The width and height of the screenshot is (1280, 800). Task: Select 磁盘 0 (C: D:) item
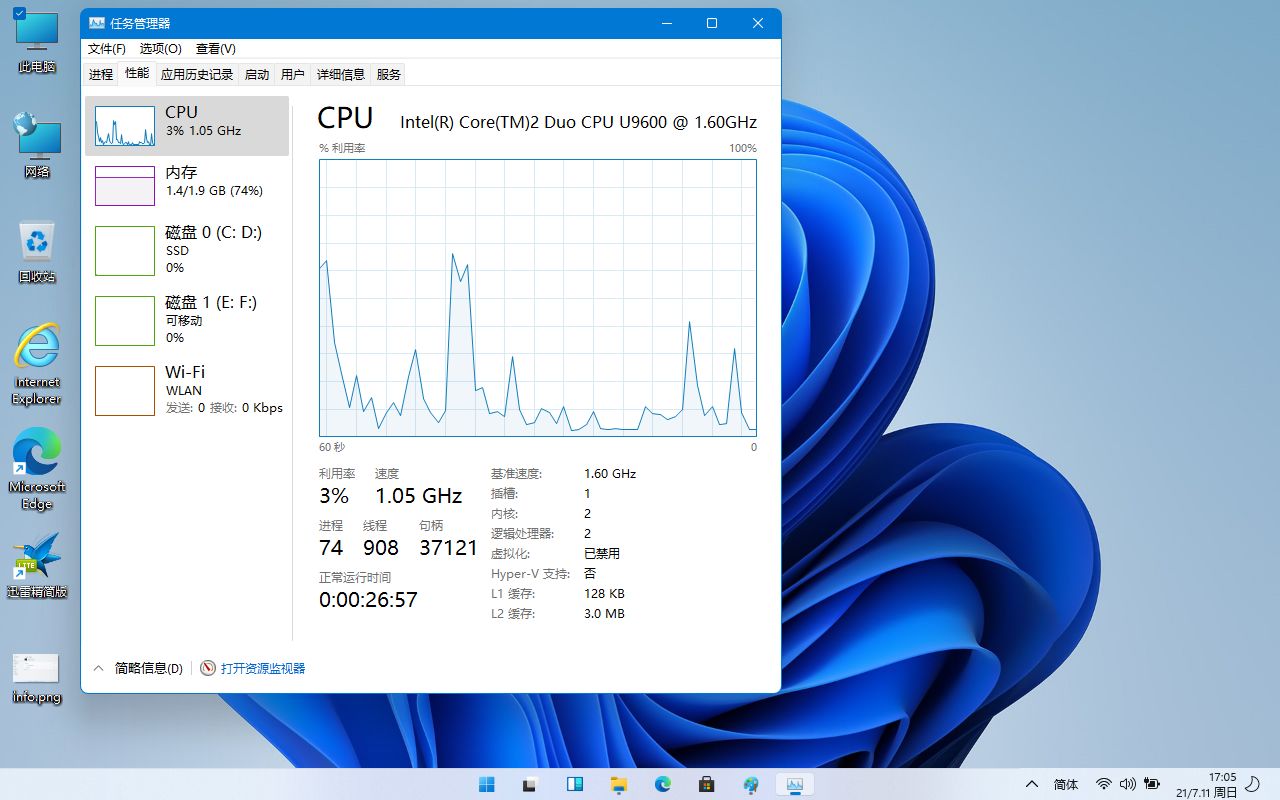(x=187, y=250)
